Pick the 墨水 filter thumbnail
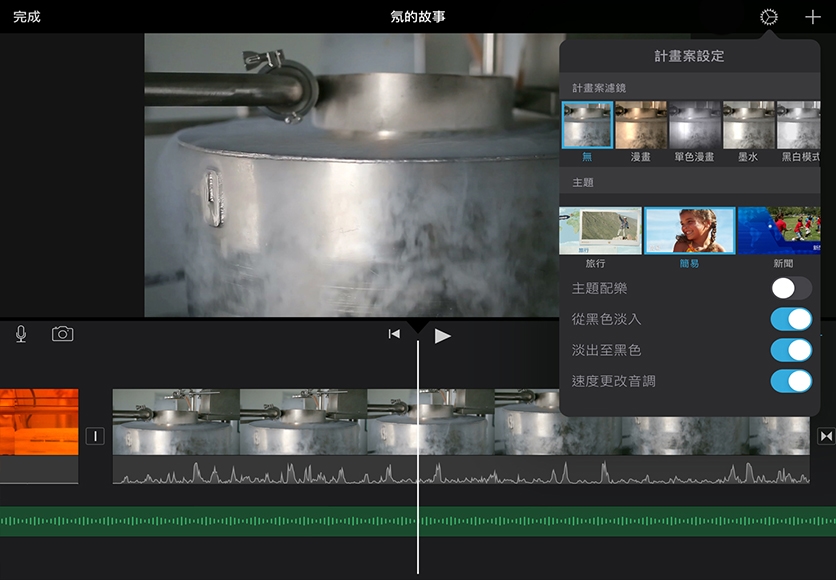836x580 pixels. tap(748, 125)
